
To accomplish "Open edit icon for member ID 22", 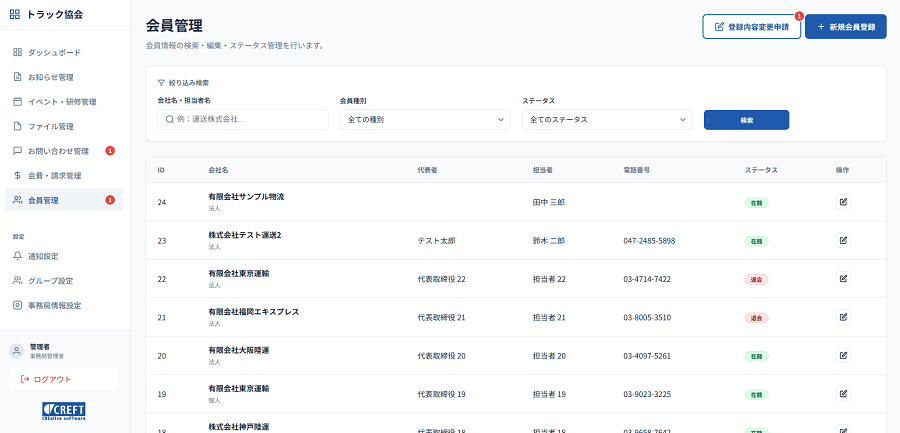I will tap(843, 279).
